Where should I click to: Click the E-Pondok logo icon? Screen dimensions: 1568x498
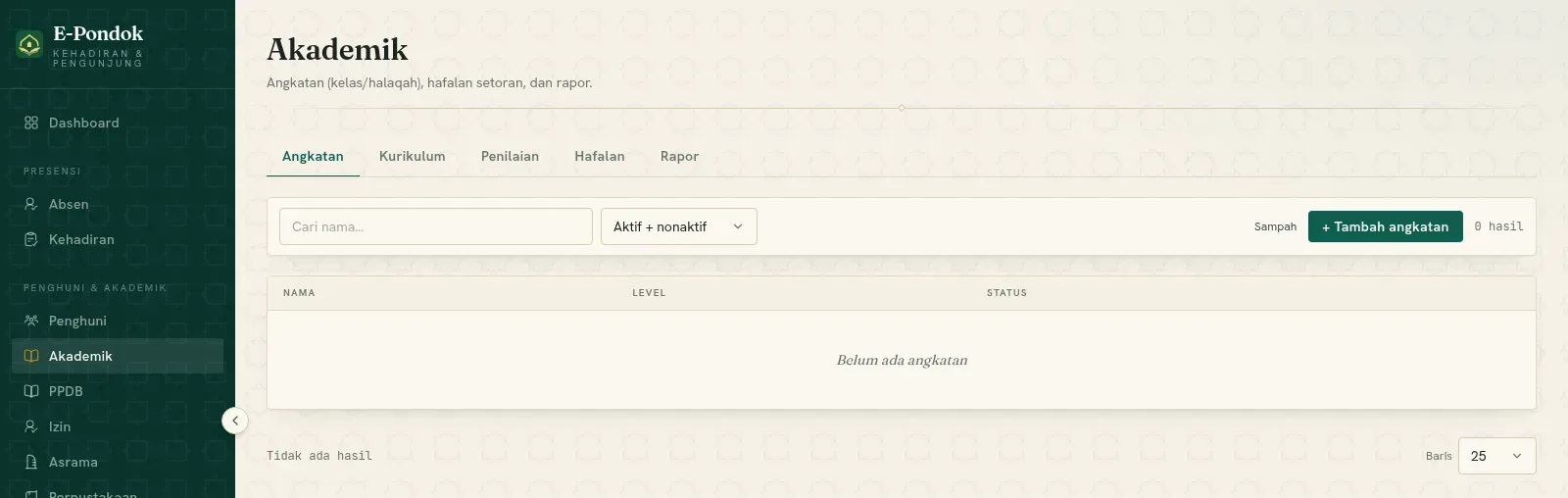tap(29, 44)
